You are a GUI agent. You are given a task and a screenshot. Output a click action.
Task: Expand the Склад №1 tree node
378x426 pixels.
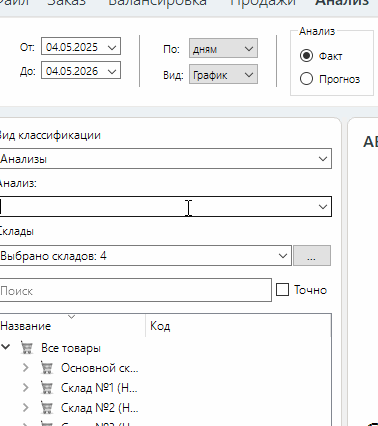click(26, 388)
